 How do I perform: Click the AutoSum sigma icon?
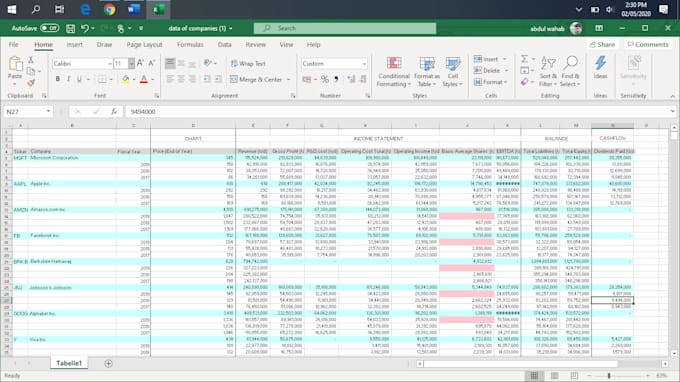[x=524, y=59]
